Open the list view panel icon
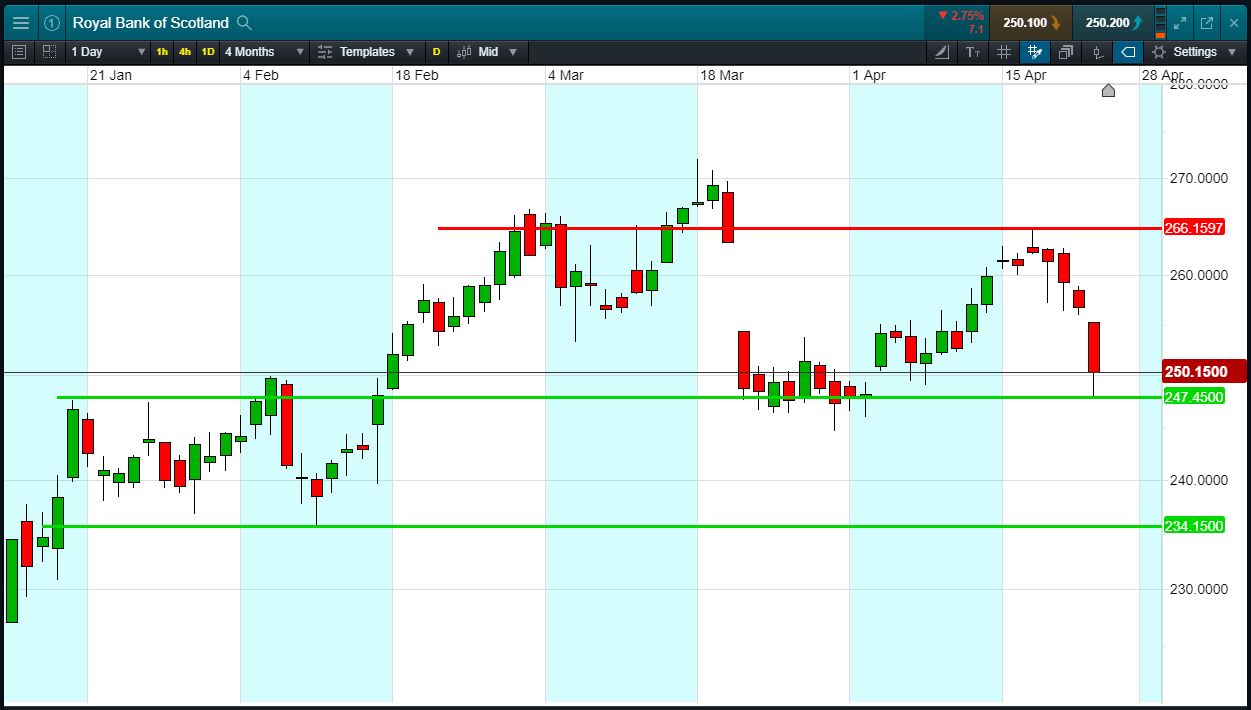The height and width of the screenshot is (710, 1251). point(19,52)
